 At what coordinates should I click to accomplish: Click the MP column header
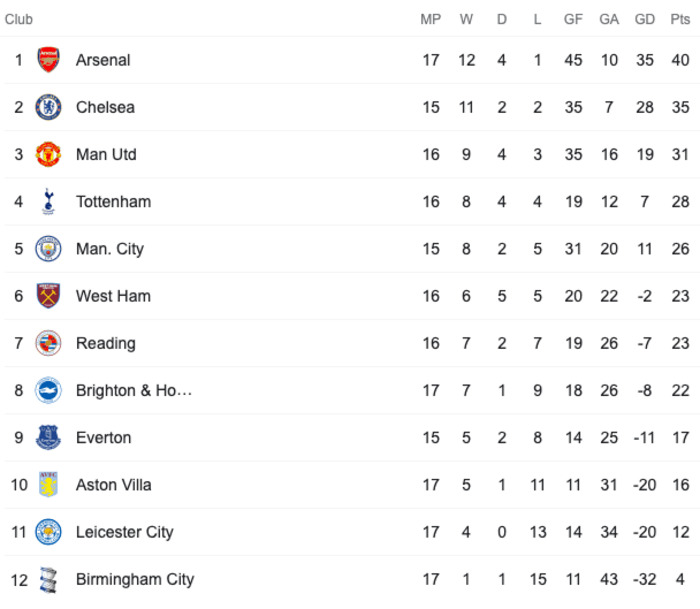click(431, 19)
